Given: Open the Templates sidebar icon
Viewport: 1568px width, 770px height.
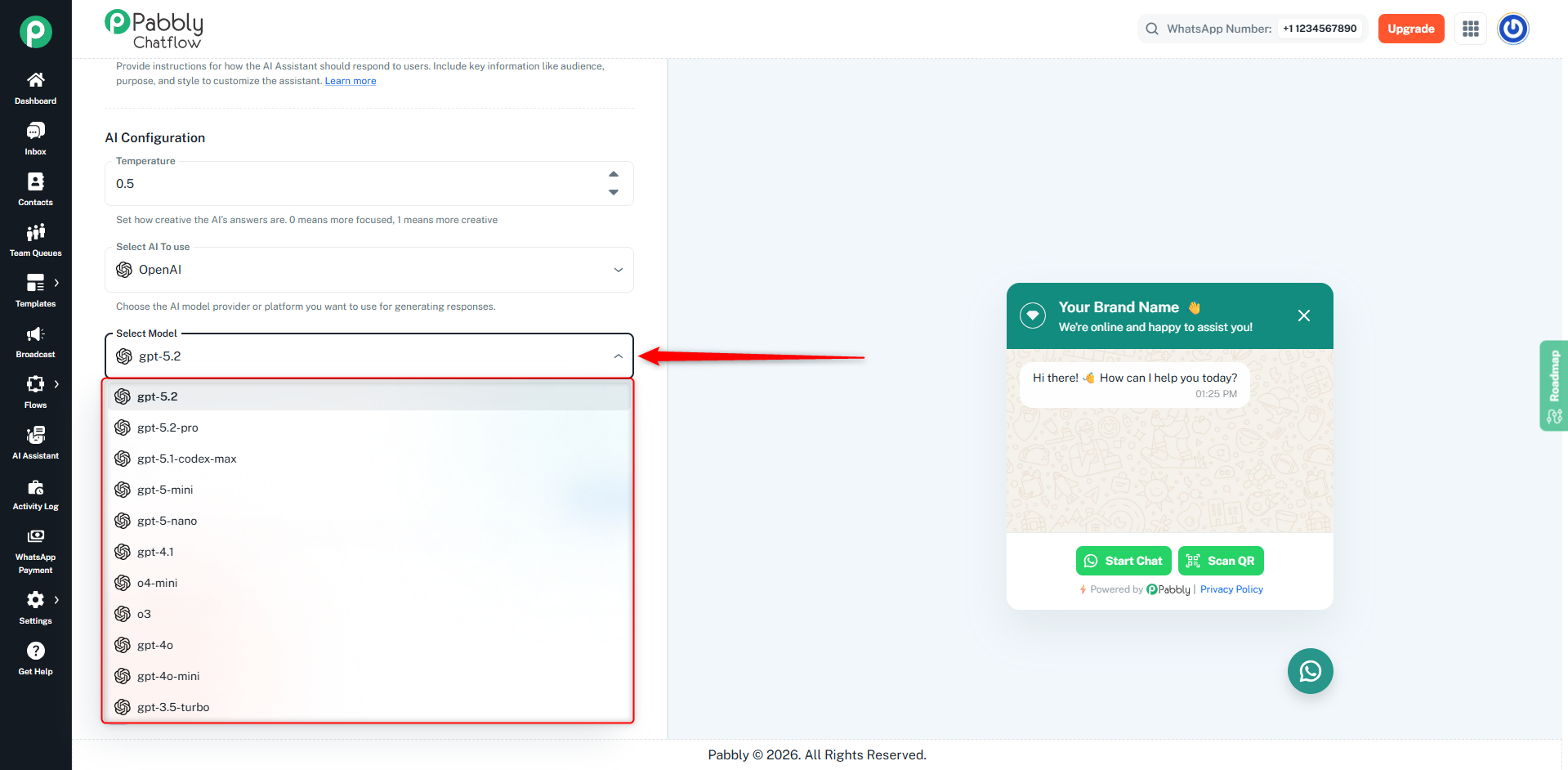Looking at the screenshot, I should (35, 283).
